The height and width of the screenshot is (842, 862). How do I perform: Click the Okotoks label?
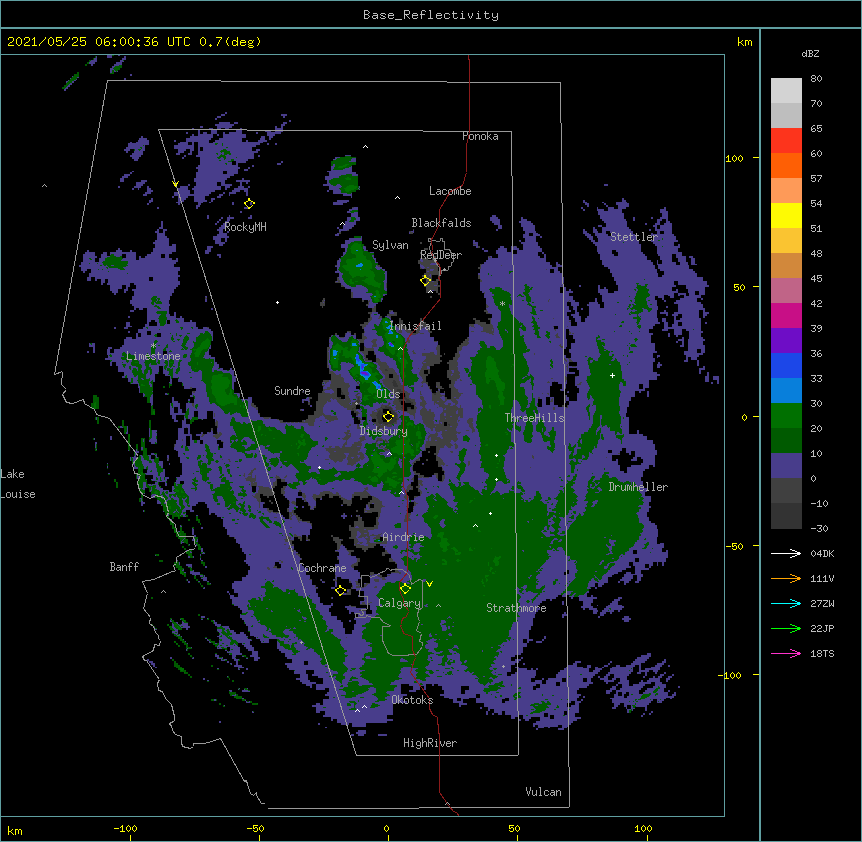tap(412, 700)
